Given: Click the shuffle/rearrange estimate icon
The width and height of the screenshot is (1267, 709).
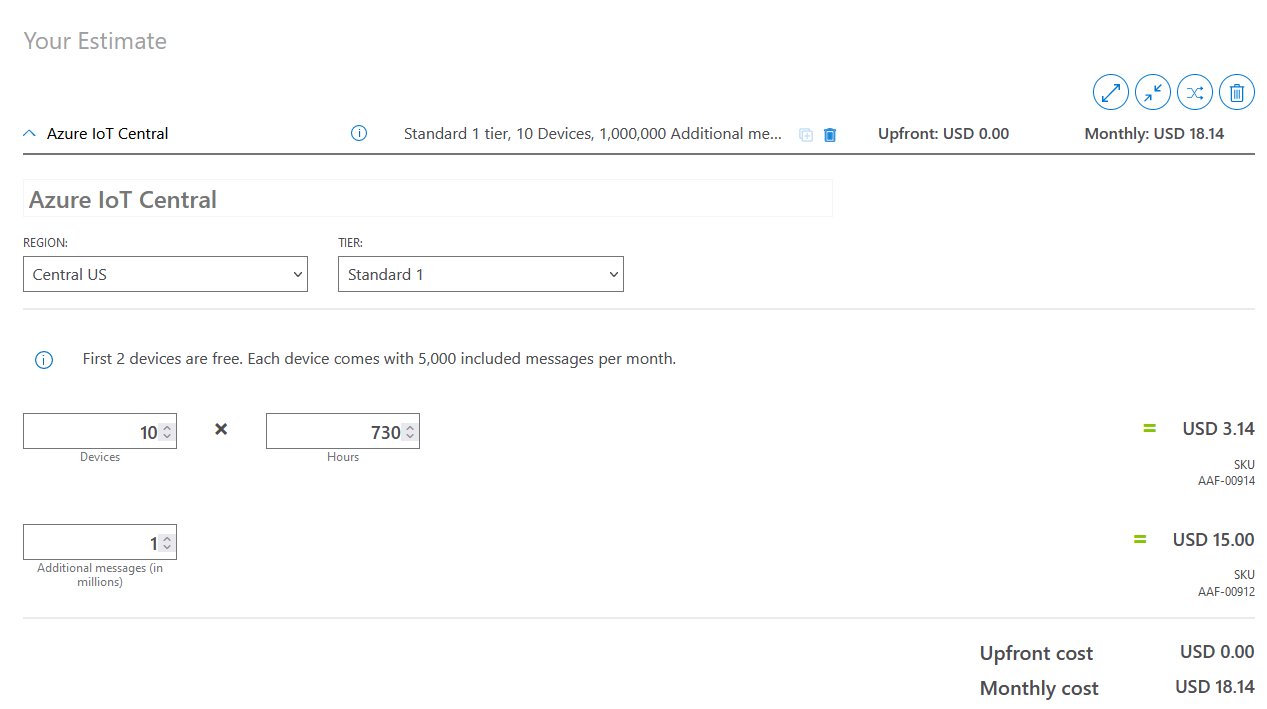Looking at the screenshot, I should coord(1195,93).
